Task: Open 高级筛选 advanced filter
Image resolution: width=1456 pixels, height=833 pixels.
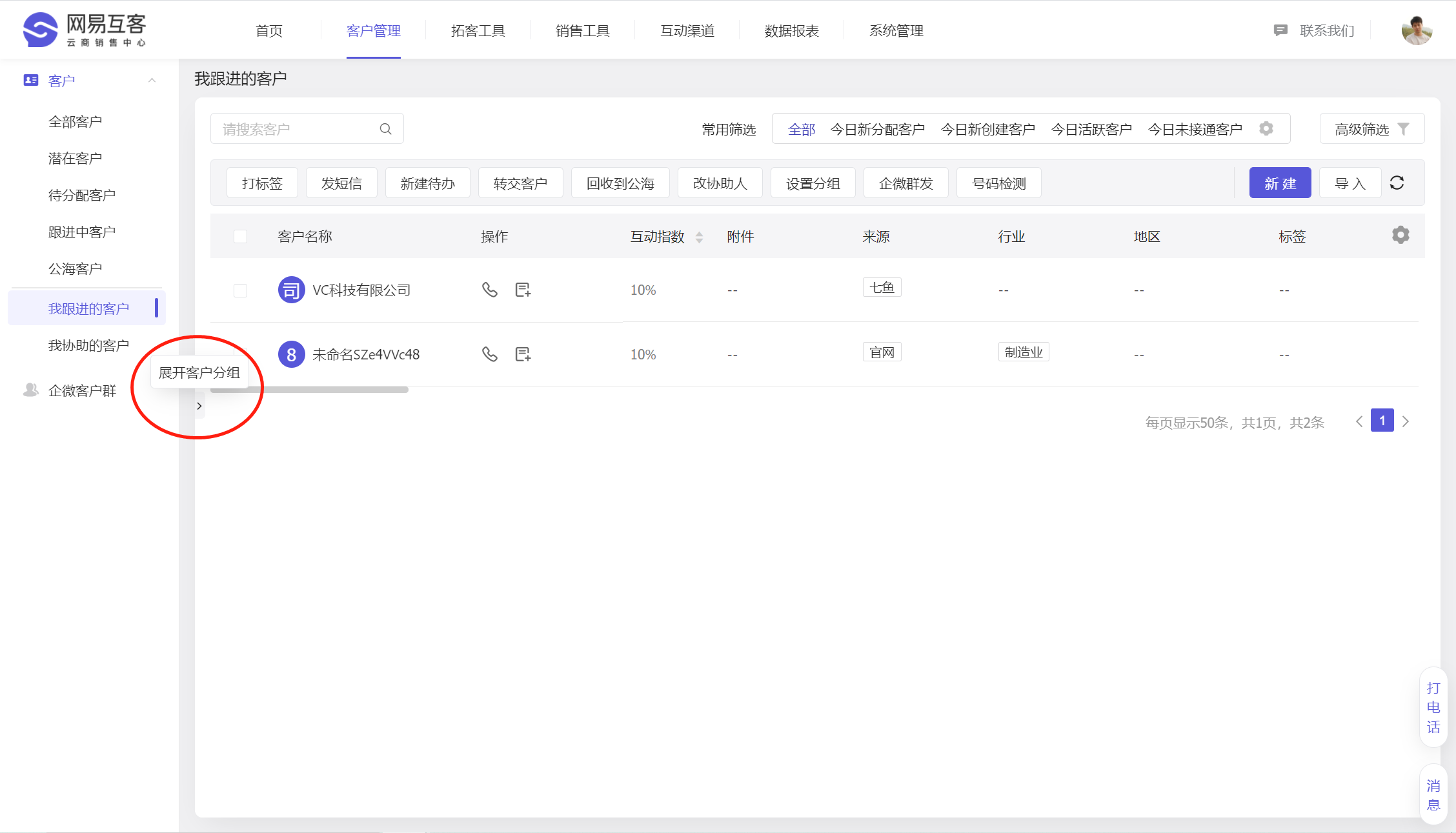Action: (1371, 129)
